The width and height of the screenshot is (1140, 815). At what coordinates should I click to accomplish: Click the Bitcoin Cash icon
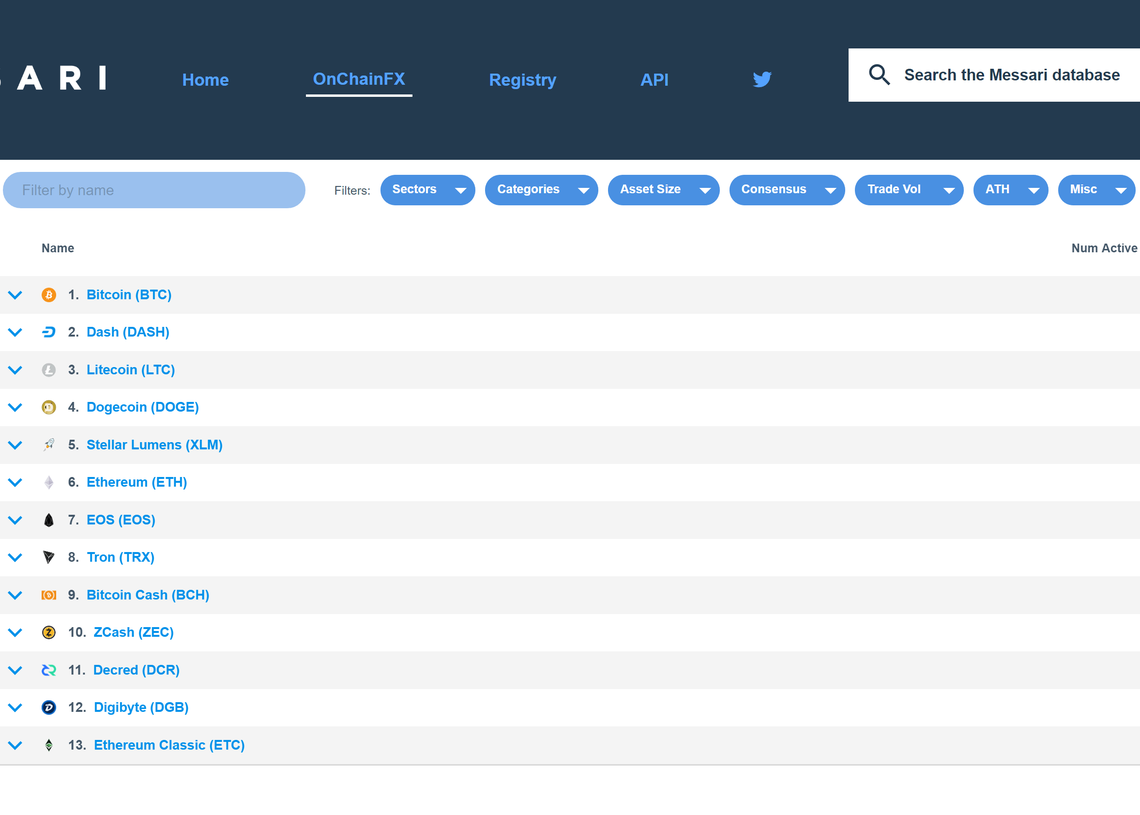pos(49,595)
